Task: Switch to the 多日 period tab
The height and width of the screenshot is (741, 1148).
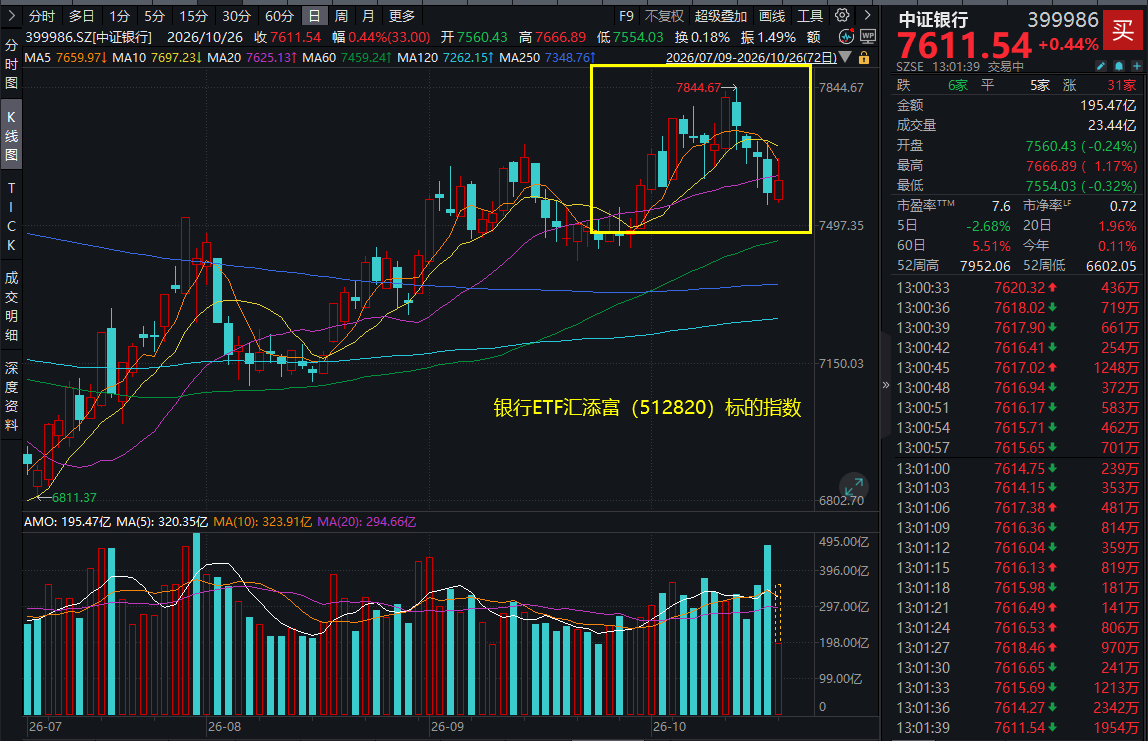Action: 81,16
